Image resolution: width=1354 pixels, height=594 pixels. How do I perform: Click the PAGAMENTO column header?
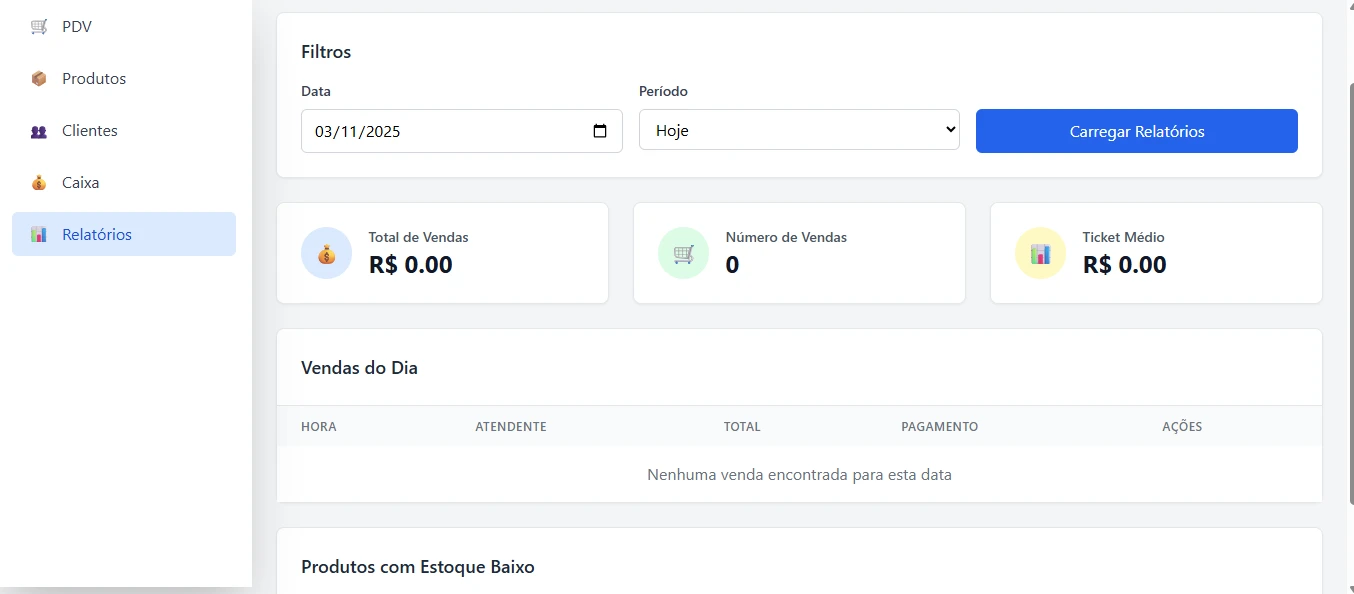pyautogui.click(x=939, y=427)
